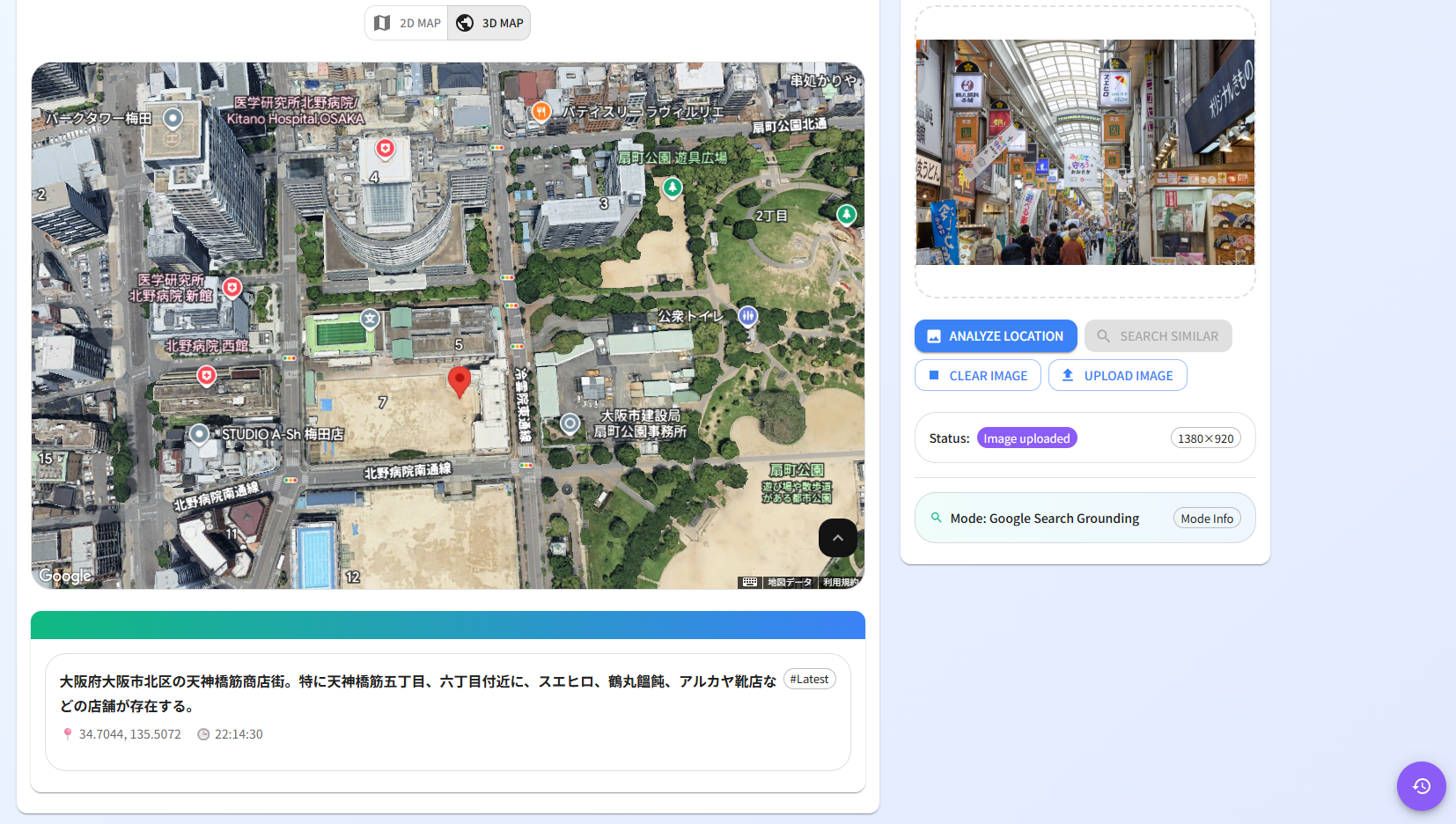Select the 3D MAP tab
This screenshot has width=1456, height=824.
click(489, 23)
